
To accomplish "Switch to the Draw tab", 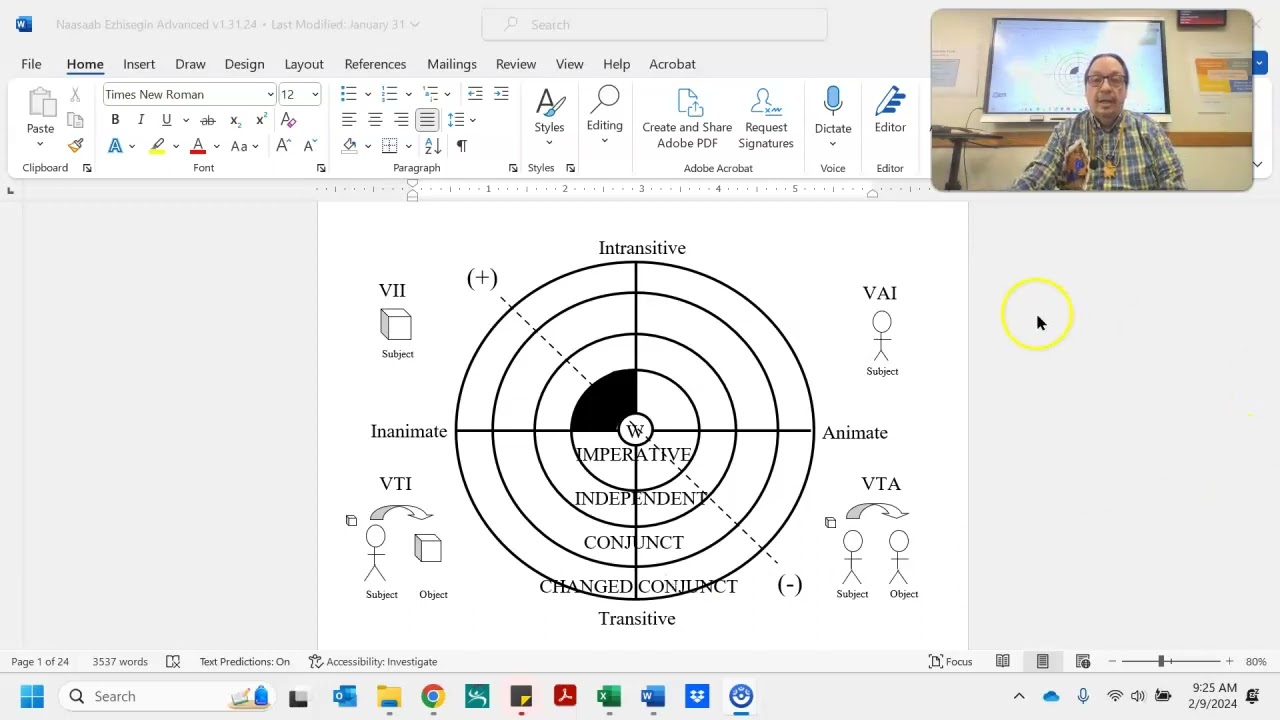I will click(x=190, y=64).
